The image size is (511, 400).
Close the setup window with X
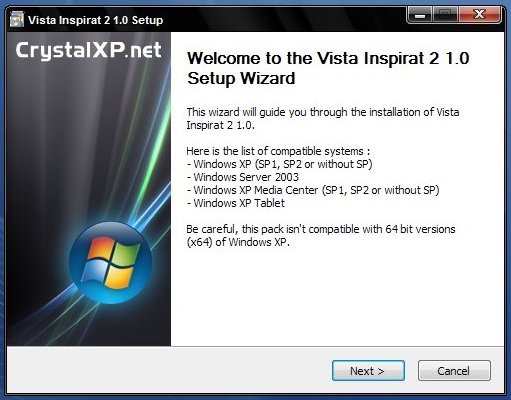[x=479, y=15]
